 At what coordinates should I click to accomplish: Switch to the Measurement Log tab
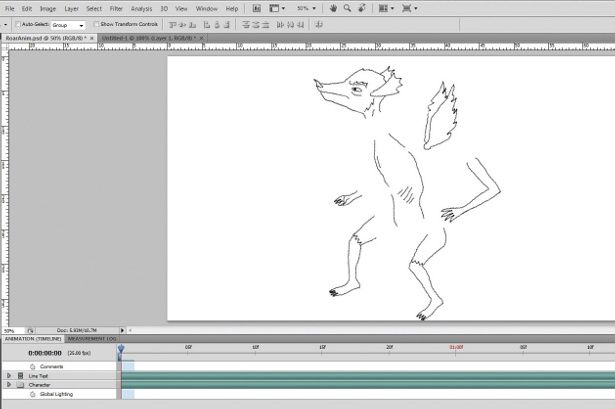point(91,339)
